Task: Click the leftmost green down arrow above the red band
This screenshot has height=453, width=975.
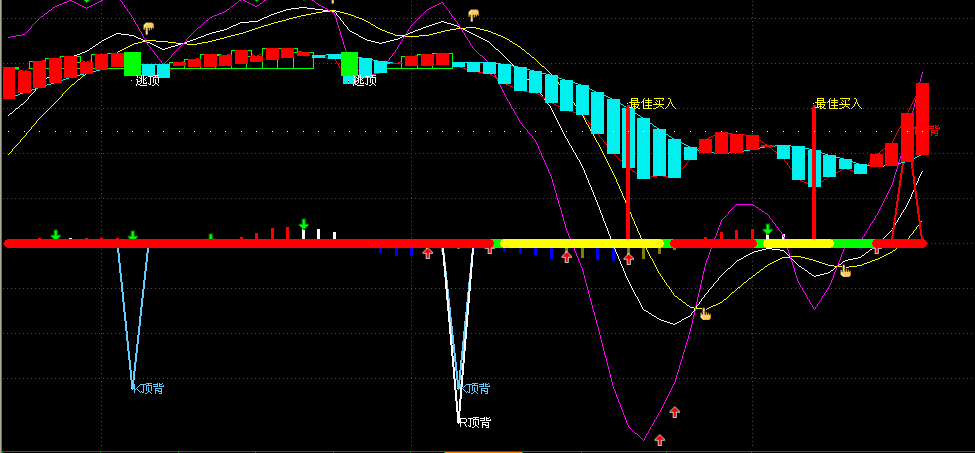Action: point(55,234)
